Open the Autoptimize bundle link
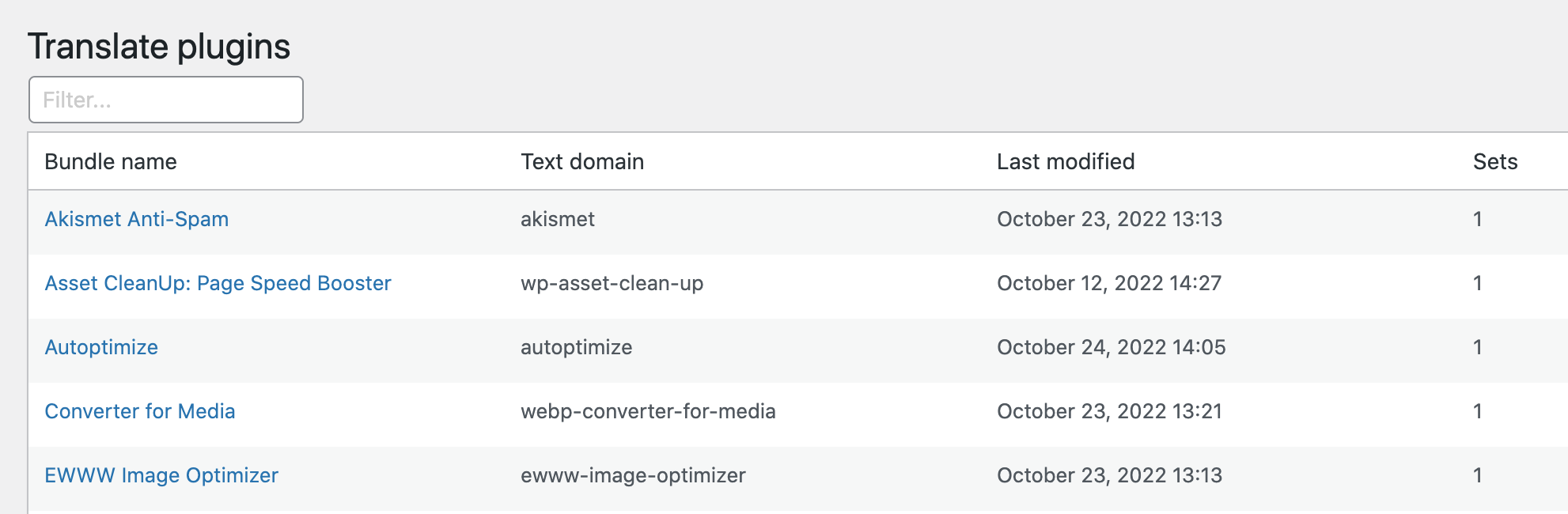1568x514 pixels. coord(101,347)
